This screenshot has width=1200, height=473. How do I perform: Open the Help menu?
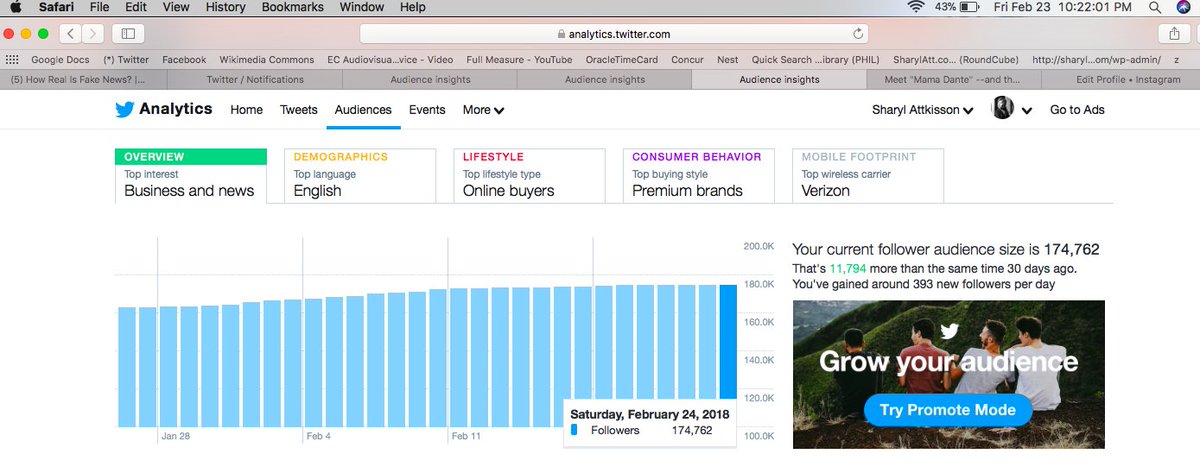pyautogui.click(x=412, y=7)
